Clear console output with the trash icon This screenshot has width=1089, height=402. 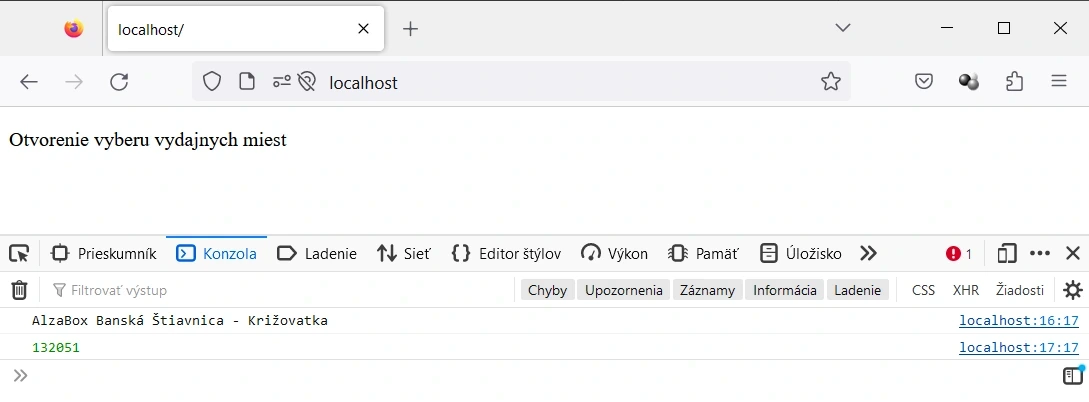tap(19, 290)
